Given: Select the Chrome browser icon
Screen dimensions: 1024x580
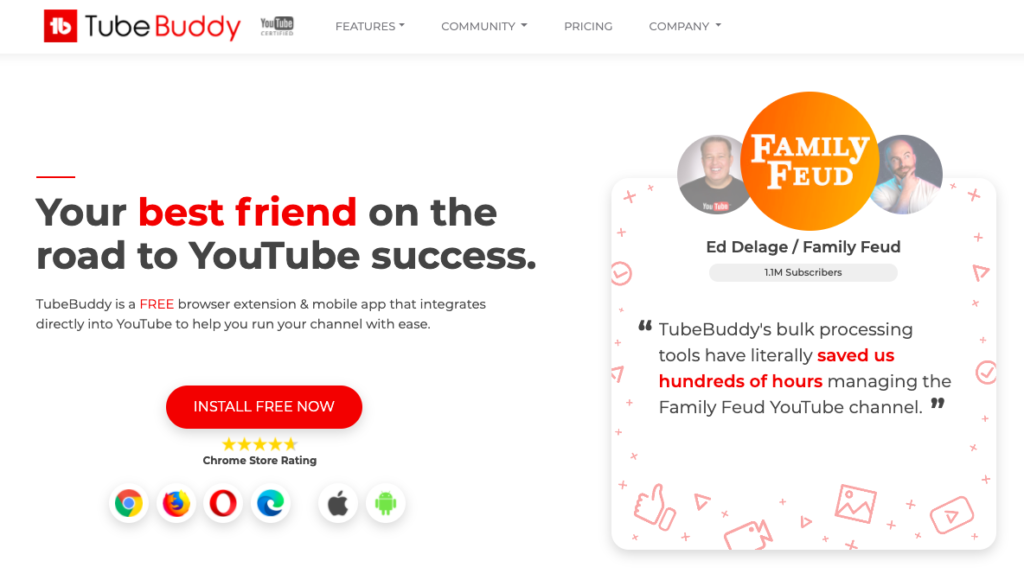Looking at the screenshot, I should tap(129, 504).
